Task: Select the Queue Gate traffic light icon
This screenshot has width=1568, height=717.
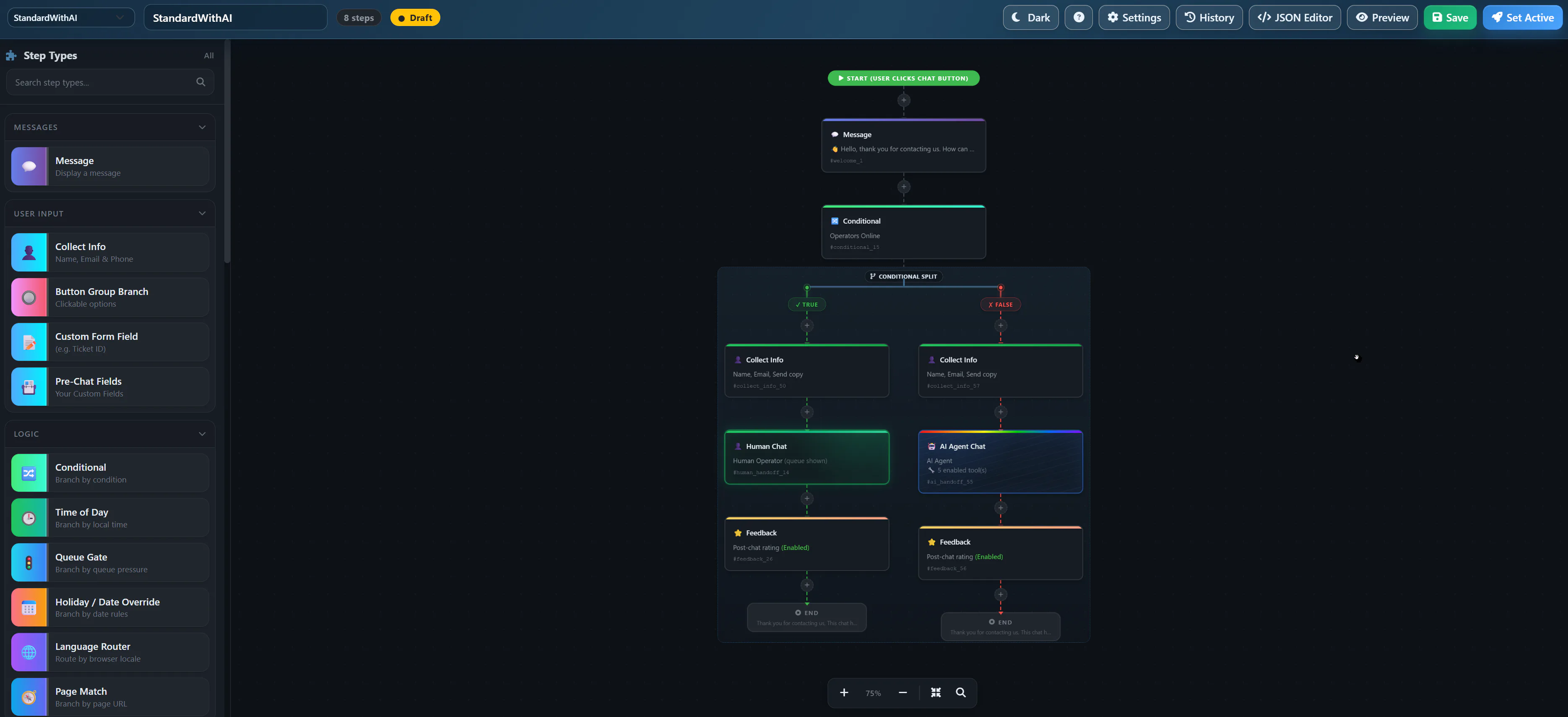Action: [x=29, y=563]
